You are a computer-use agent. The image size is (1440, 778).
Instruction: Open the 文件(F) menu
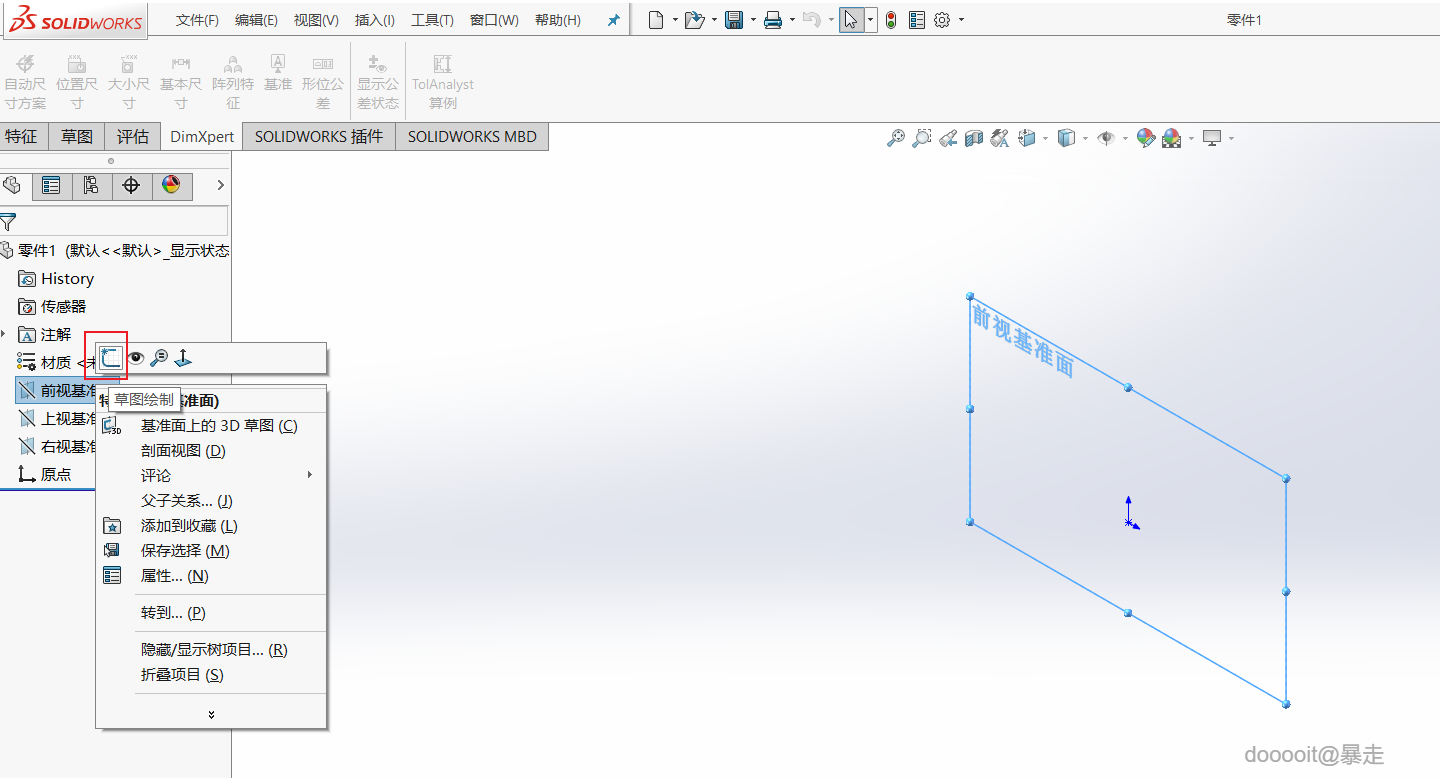(197, 20)
